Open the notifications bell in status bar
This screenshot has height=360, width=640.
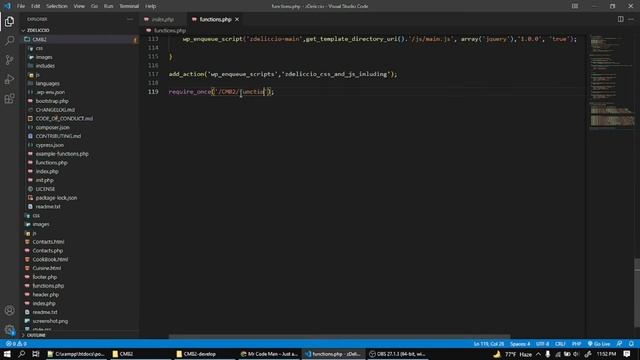(631, 344)
